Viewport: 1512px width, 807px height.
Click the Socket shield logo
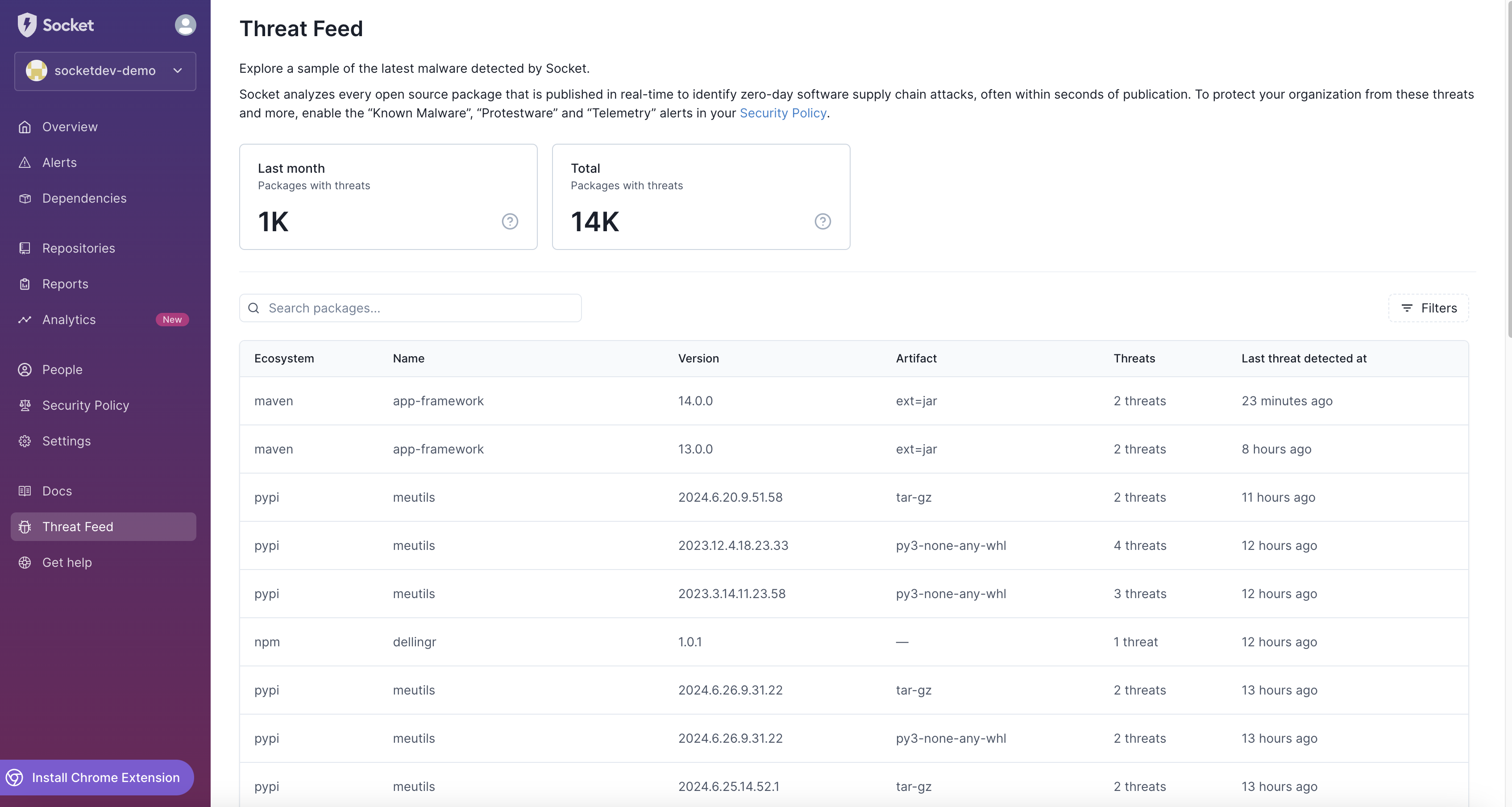click(x=27, y=25)
